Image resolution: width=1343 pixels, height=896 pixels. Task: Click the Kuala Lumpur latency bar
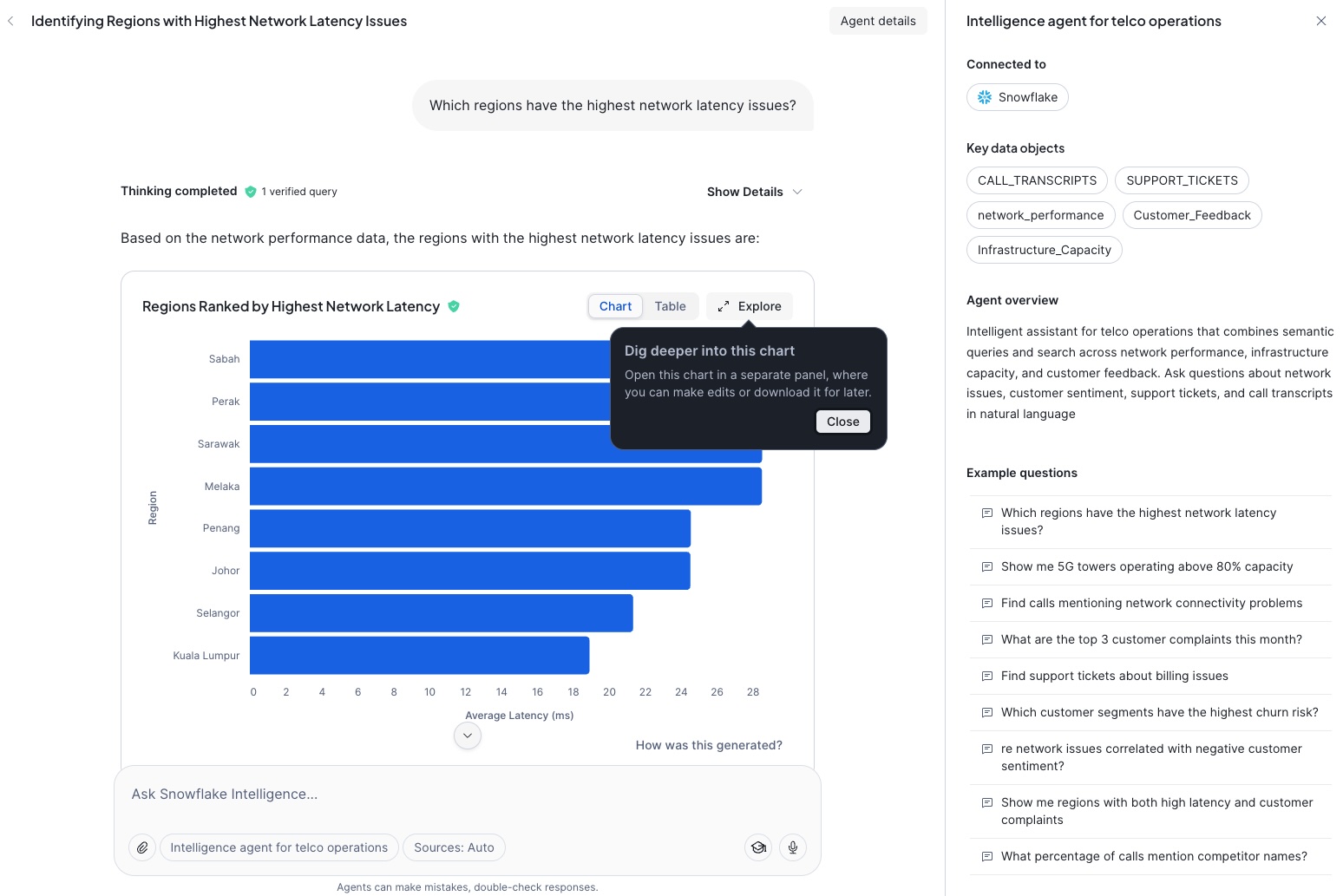419,656
